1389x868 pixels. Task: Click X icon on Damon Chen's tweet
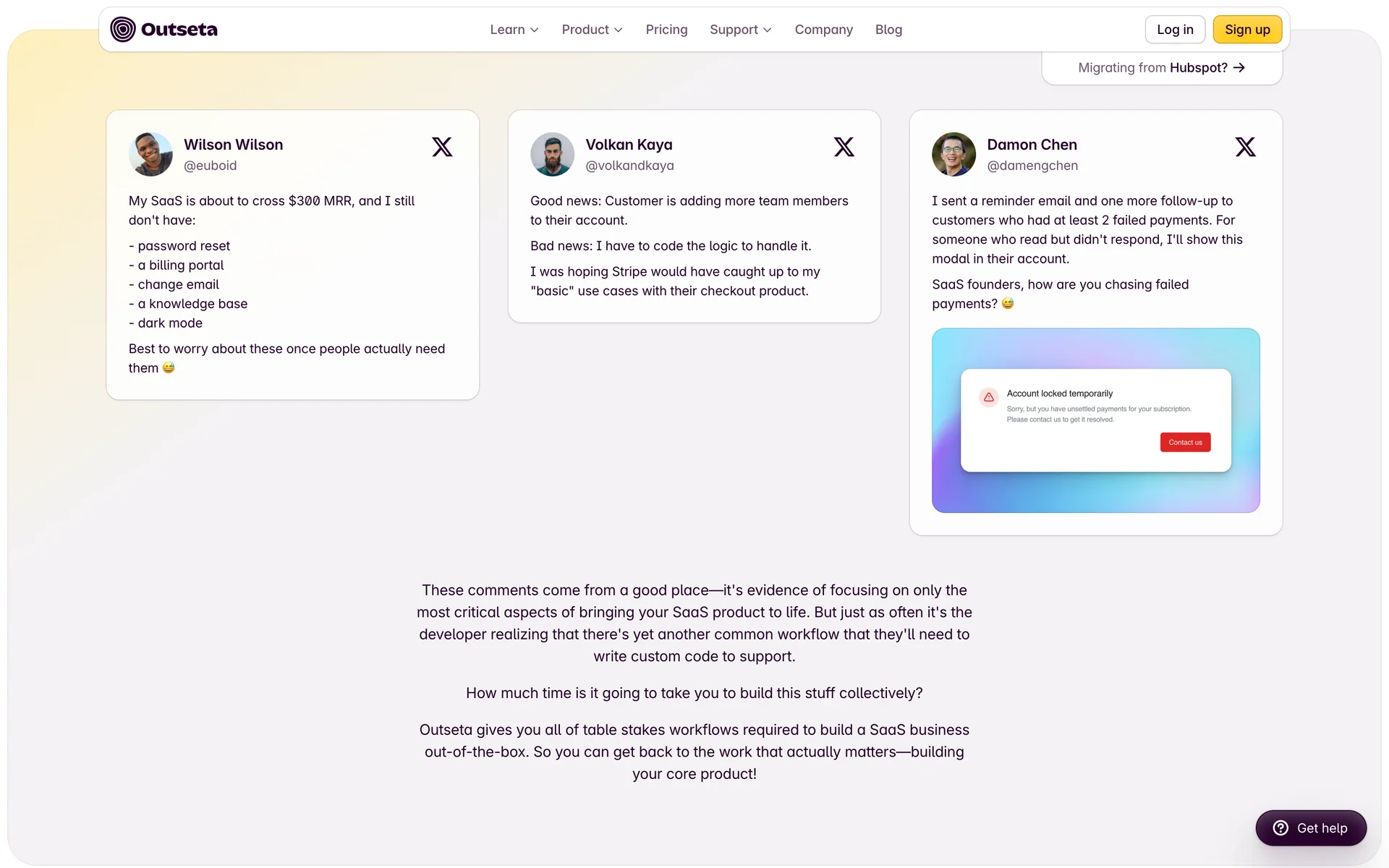tap(1245, 147)
